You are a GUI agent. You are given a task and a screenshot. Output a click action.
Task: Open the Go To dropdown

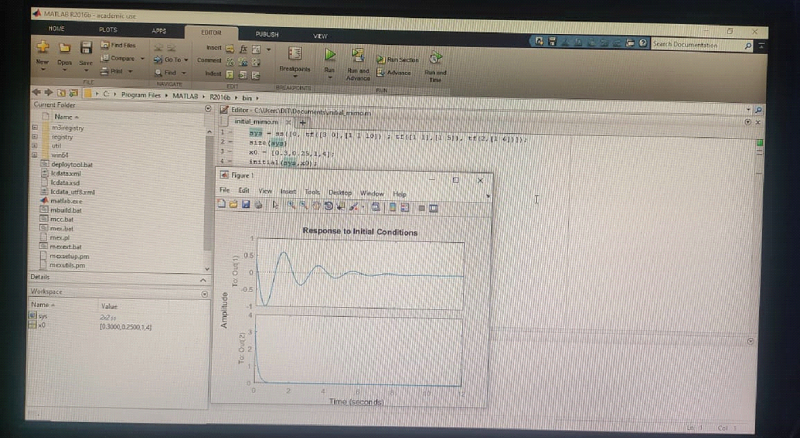click(x=170, y=60)
